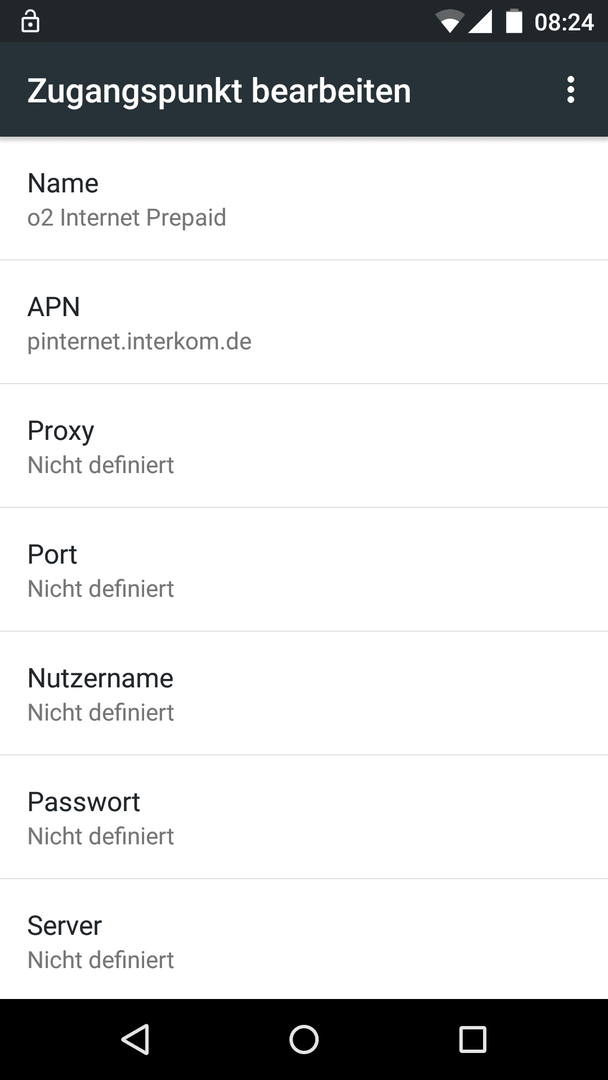Tap the Wi-Fi status icon
The width and height of the screenshot is (608, 1080).
(450, 23)
